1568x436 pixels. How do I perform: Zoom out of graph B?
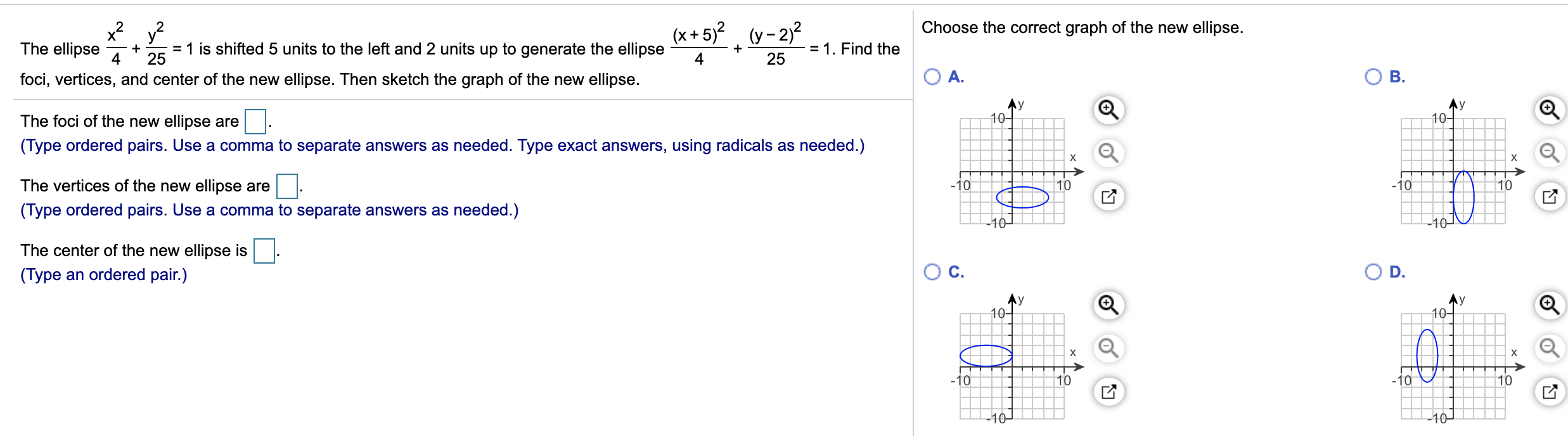pyautogui.click(x=1550, y=152)
